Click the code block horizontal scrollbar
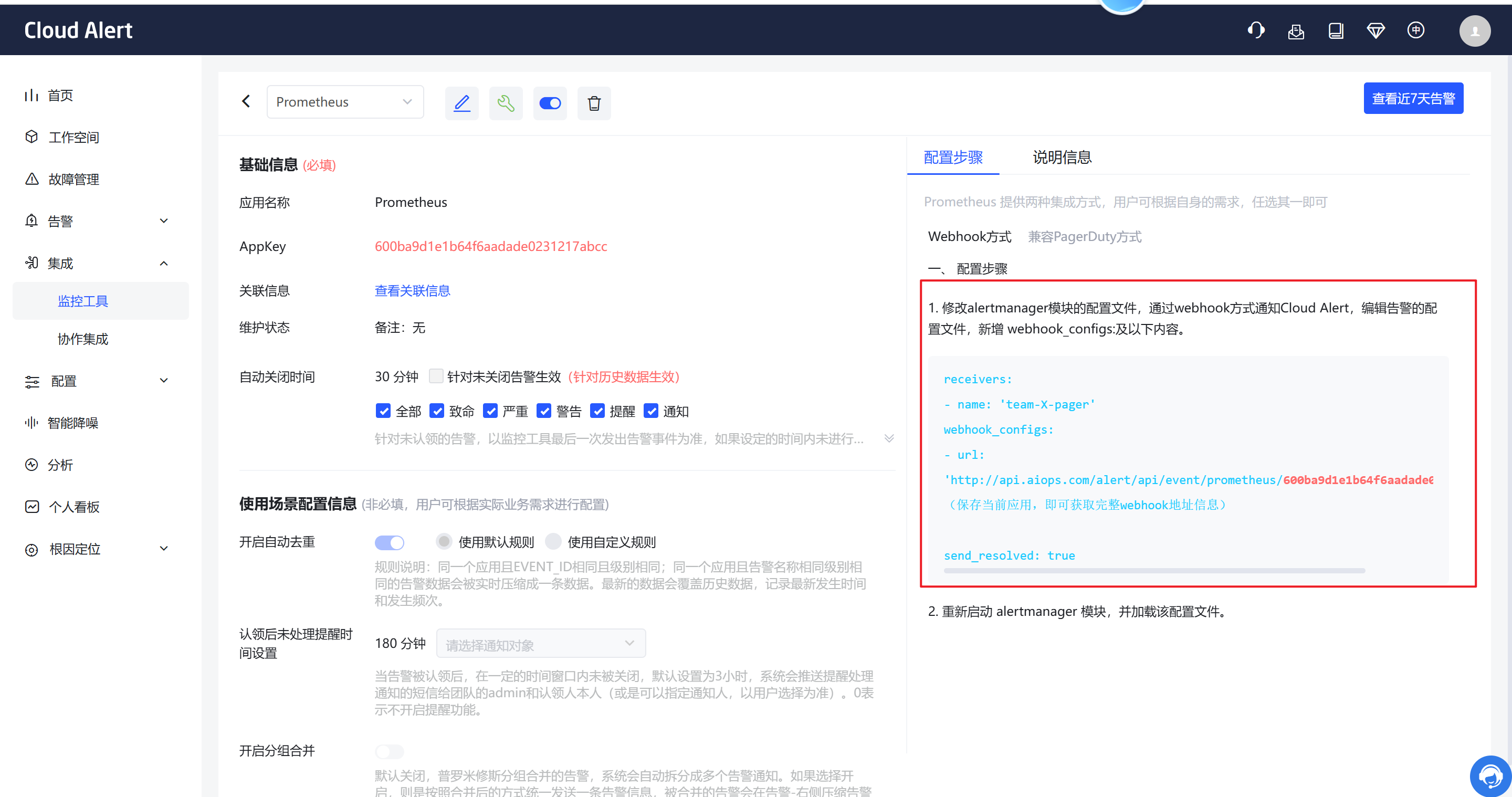Viewport: 1512px width, 797px height. pyautogui.click(x=1154, y=571)
